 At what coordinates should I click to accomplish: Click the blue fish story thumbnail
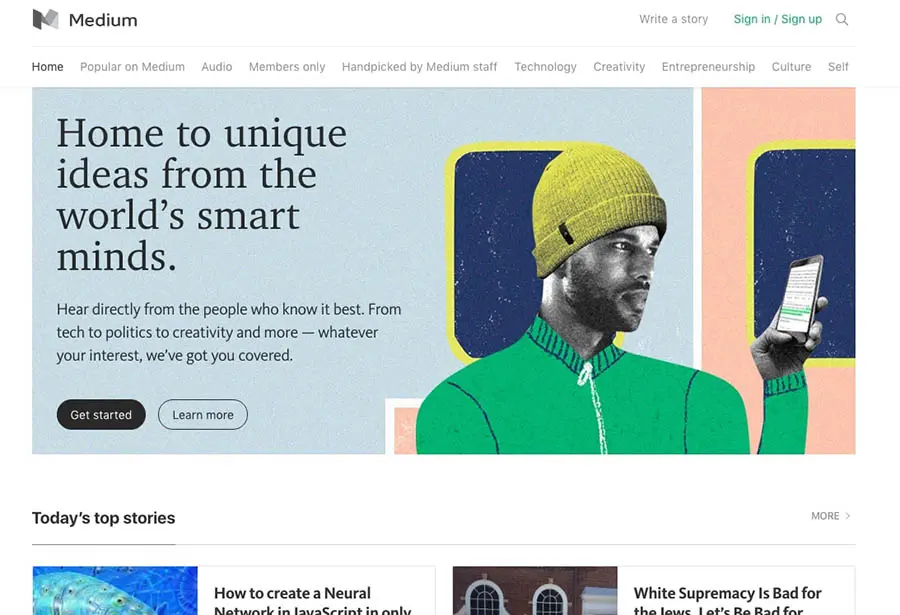115,591
